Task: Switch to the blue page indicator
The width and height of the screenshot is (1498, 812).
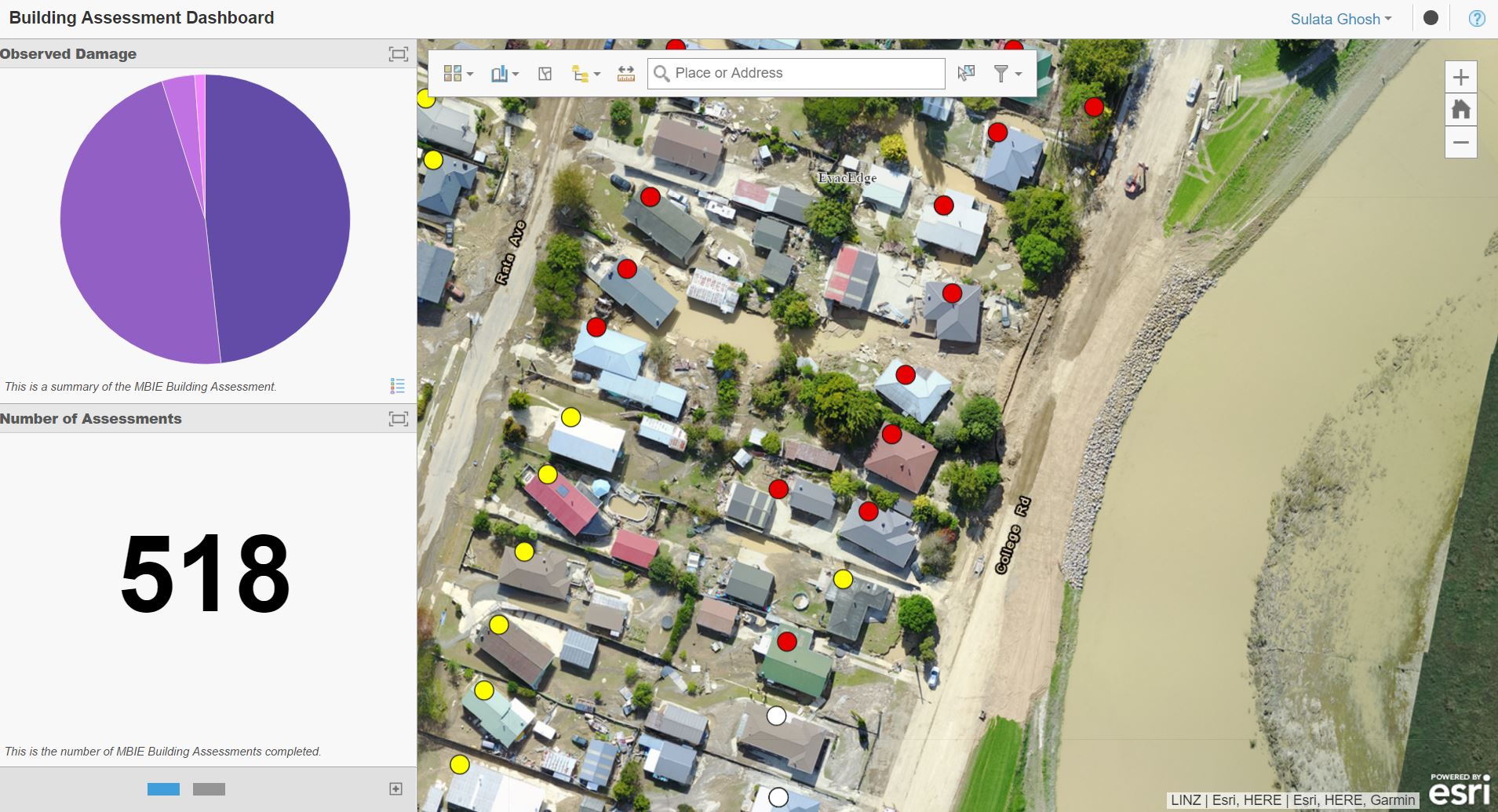Action: [x=163, y=789]
